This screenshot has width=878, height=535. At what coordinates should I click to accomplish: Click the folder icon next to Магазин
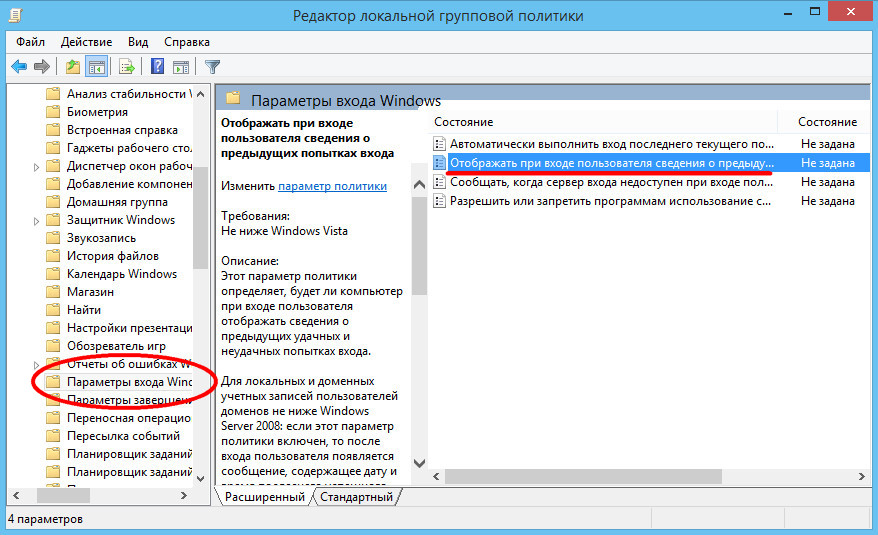pyautogui.click(x=53, y=291)
